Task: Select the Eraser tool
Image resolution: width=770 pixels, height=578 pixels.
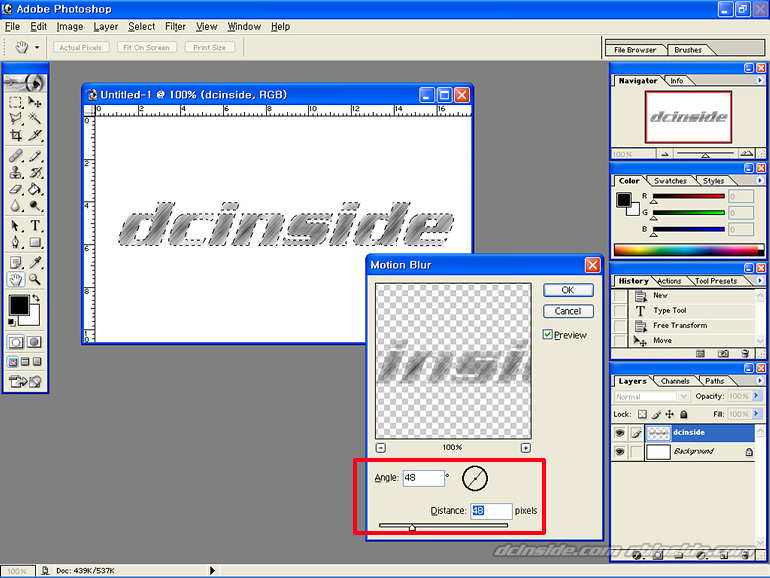Action: pos(16,189)
